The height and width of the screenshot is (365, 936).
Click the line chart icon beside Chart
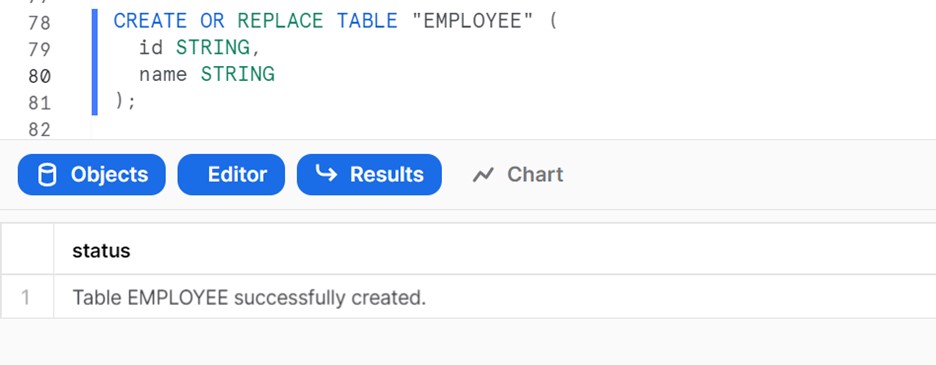point(483,174)
